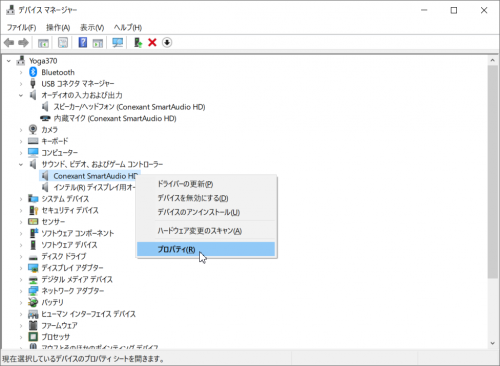The height and width of the screenshot is (366, 500).
Task: Click the red X uninstall device icon
Action: 152,43
